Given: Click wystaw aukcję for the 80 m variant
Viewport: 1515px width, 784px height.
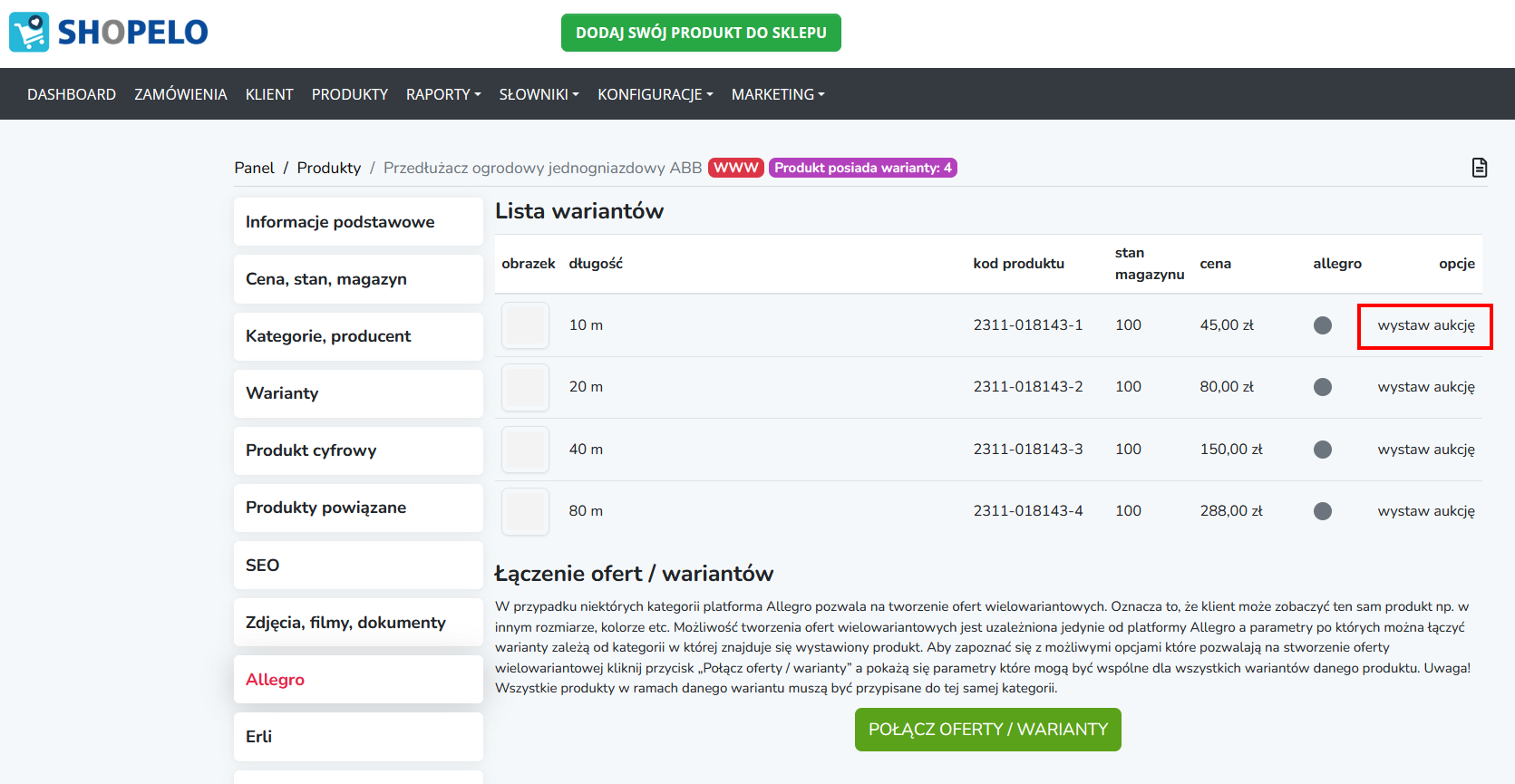Looking at the screenshot, I should point(1426,511).
